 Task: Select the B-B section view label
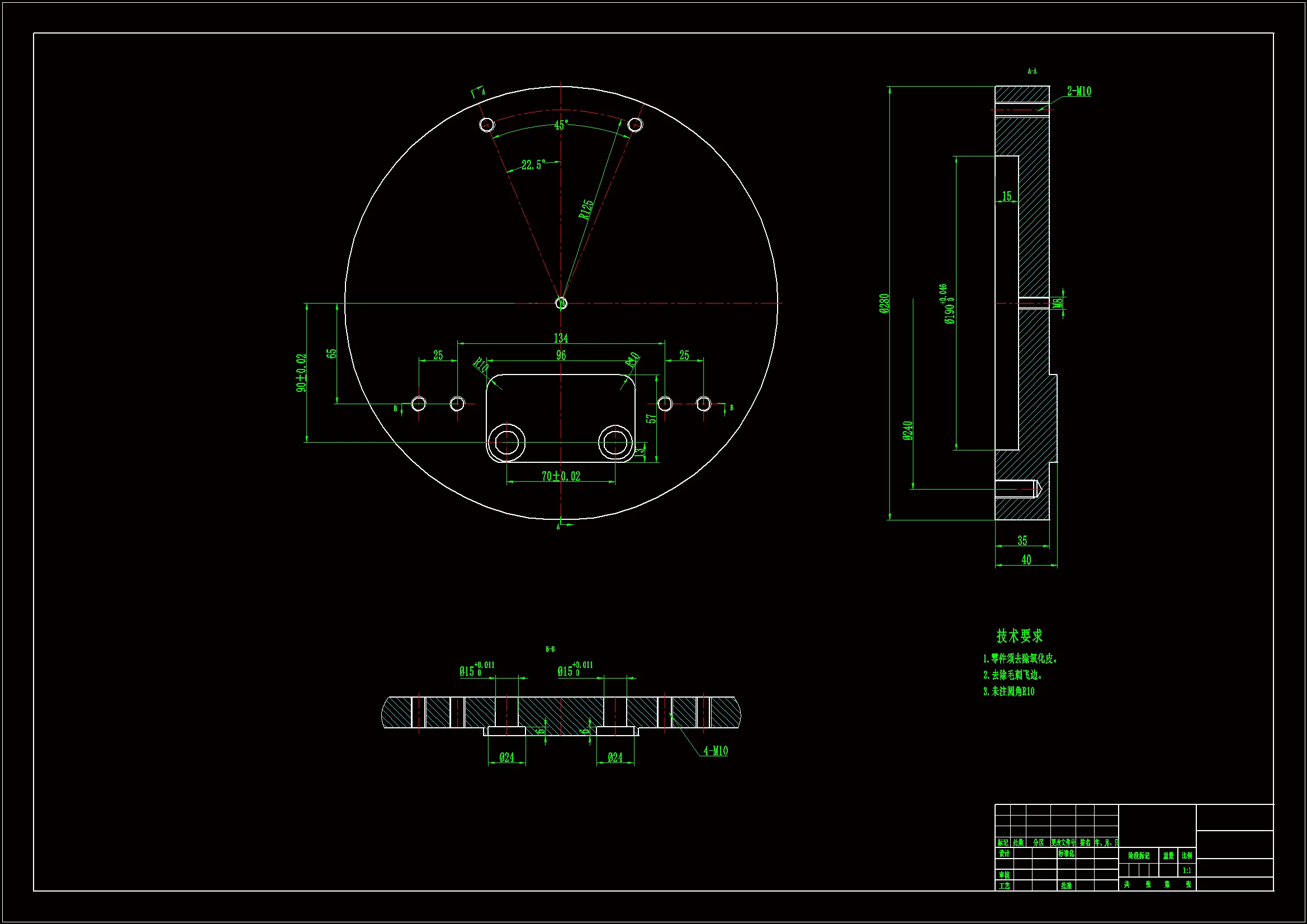(550, 649)
